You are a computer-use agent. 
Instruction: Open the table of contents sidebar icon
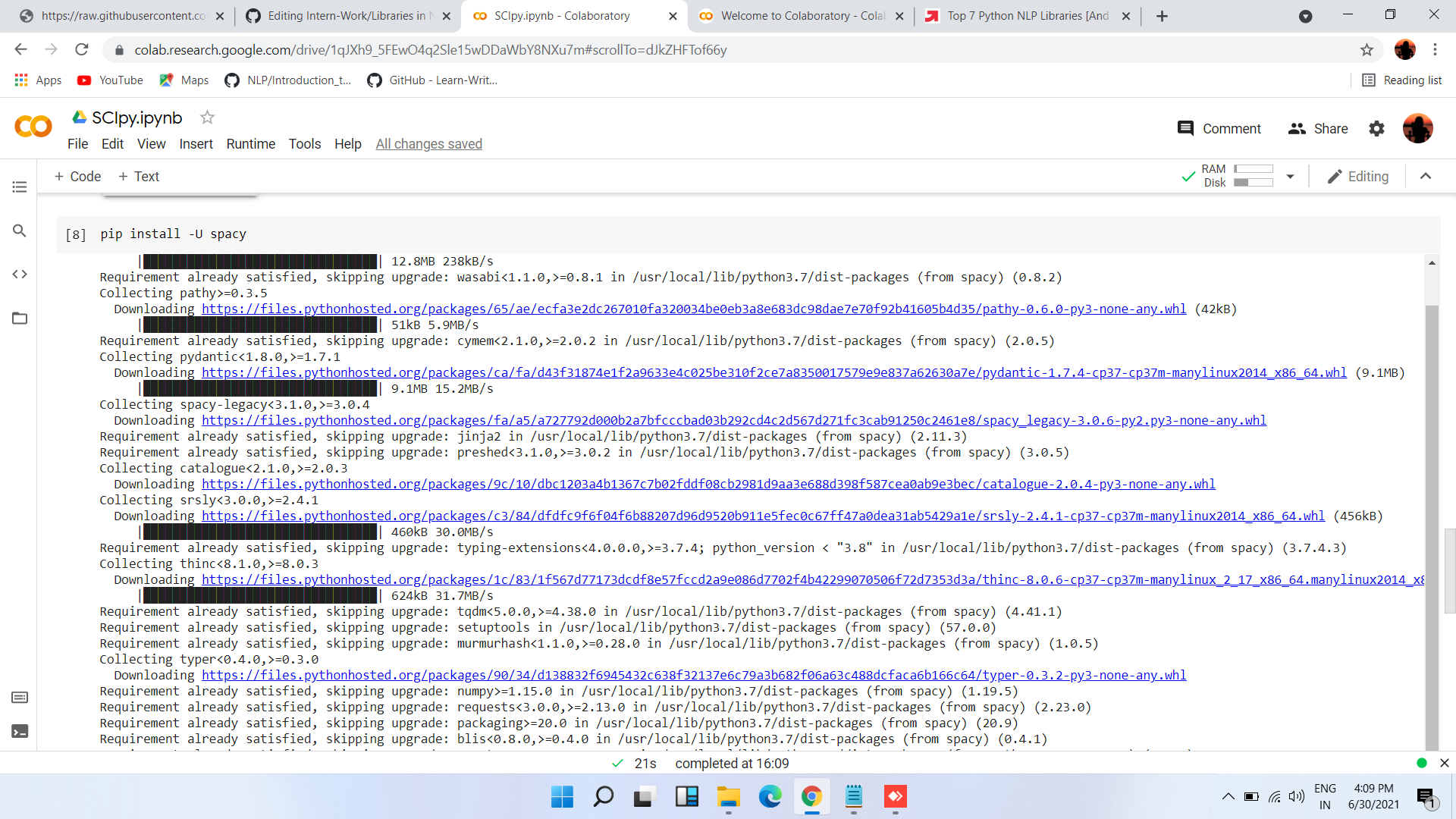(20, 187)
